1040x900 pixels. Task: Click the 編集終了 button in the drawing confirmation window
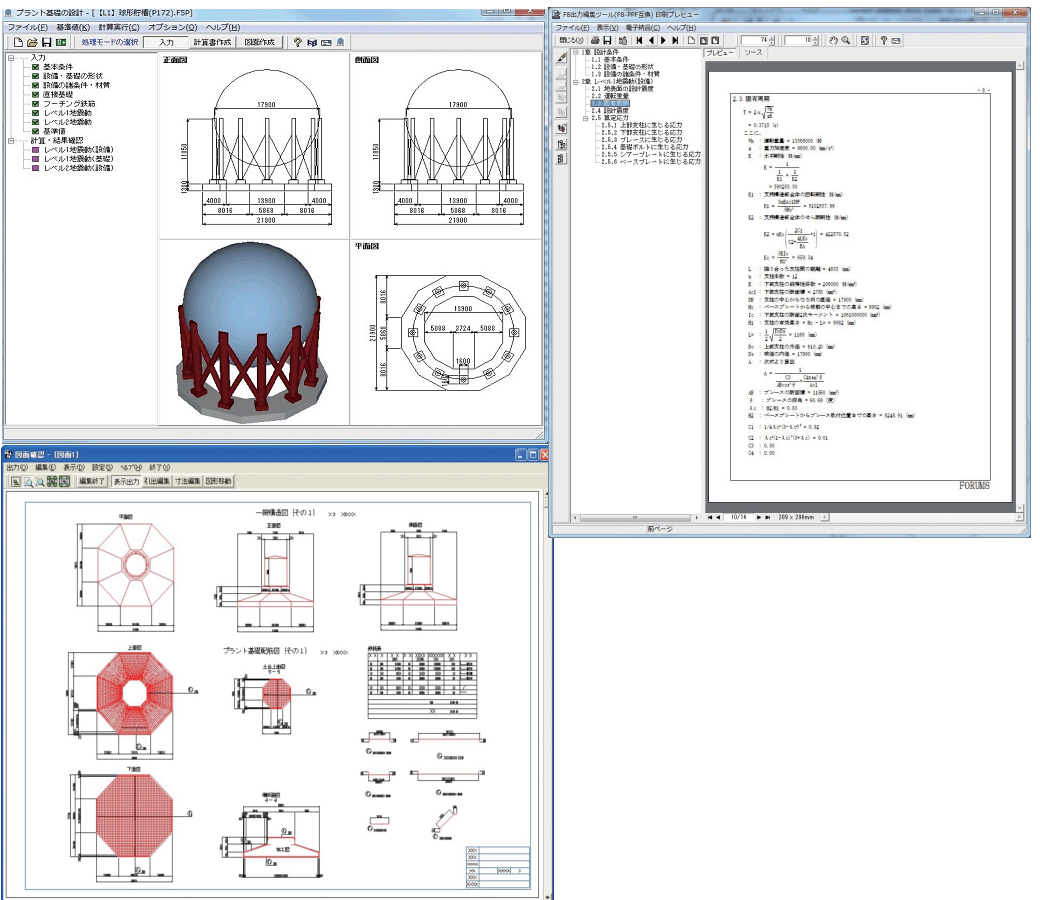[92, 482]
